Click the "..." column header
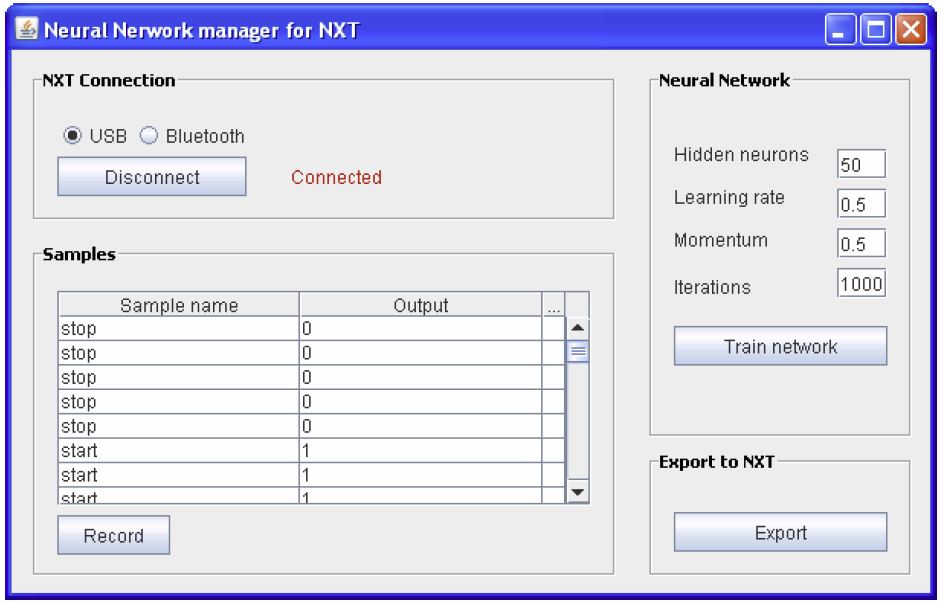Viewport: 941px width, 603px height. pos(553,305)
